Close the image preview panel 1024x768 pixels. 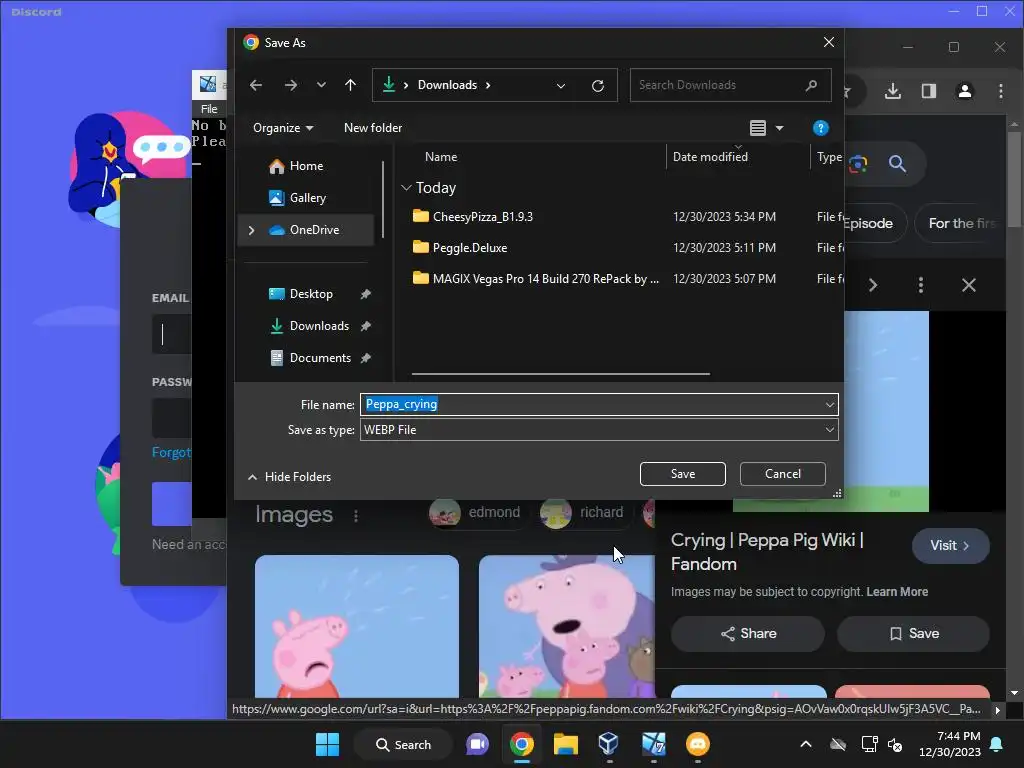[969, 285]
